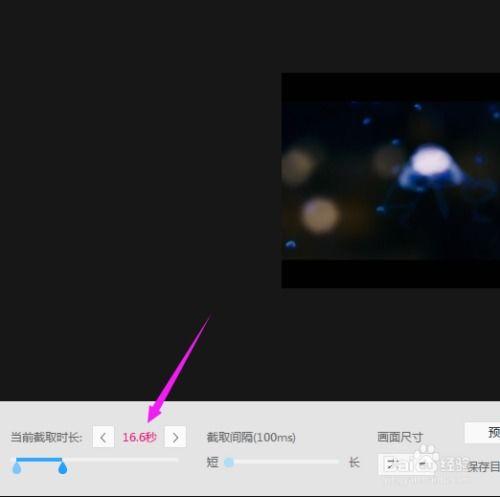Image resolution: width=500 pixels, height=497 pixels.
Task: Click the 当前截取时长 label
Action: [x=46, y=437]
